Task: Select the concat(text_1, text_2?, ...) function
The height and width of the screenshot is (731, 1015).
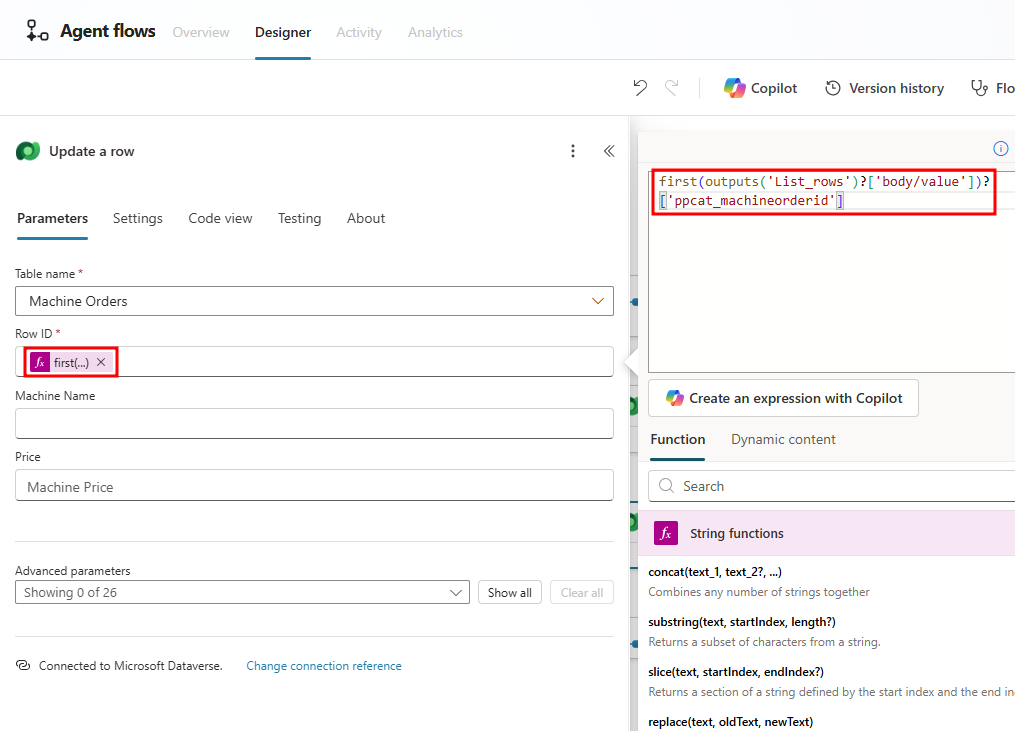Action: click(715, 572)
